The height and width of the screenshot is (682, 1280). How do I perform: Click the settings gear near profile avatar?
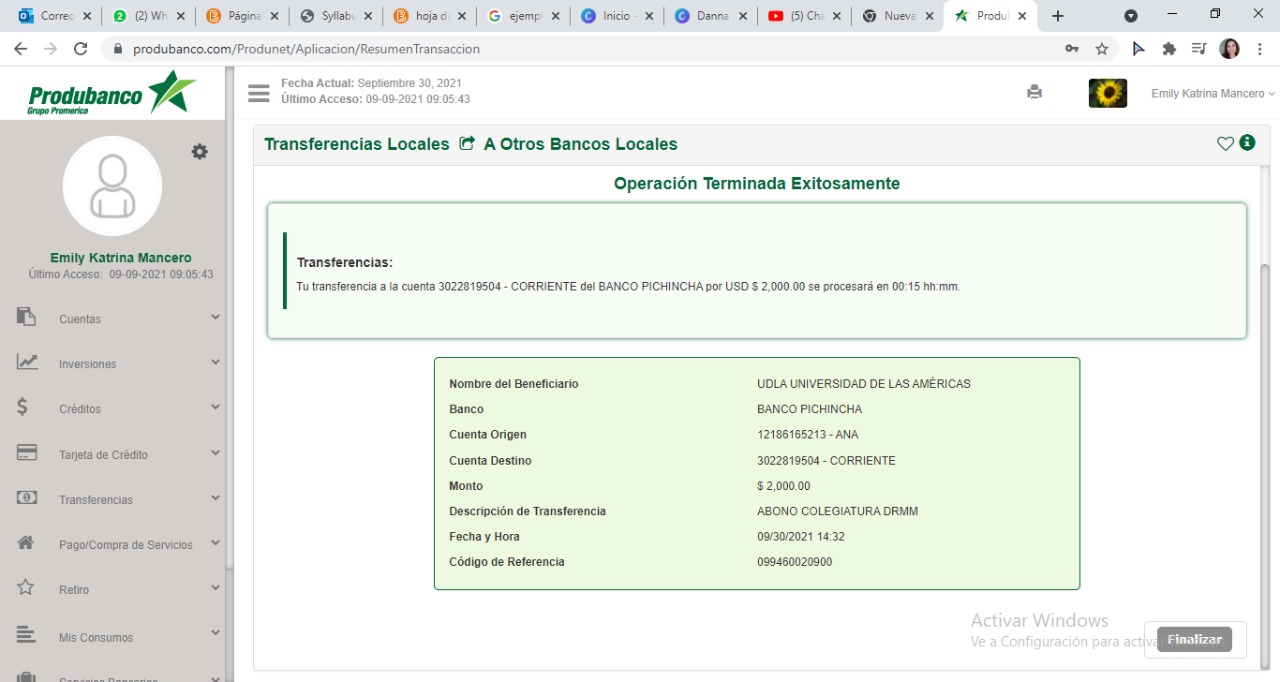pyautogui.click(x=200, y=151)
